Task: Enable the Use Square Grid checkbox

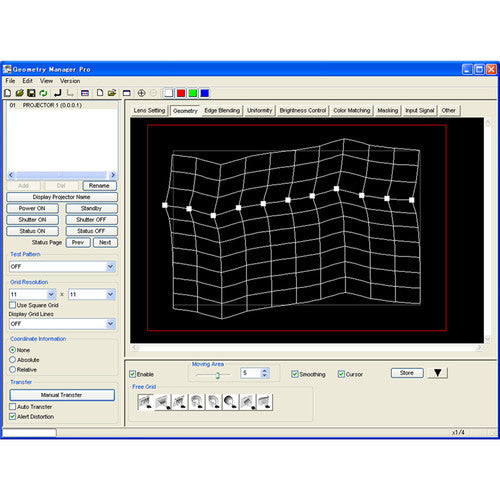Action: coord(13,305)
